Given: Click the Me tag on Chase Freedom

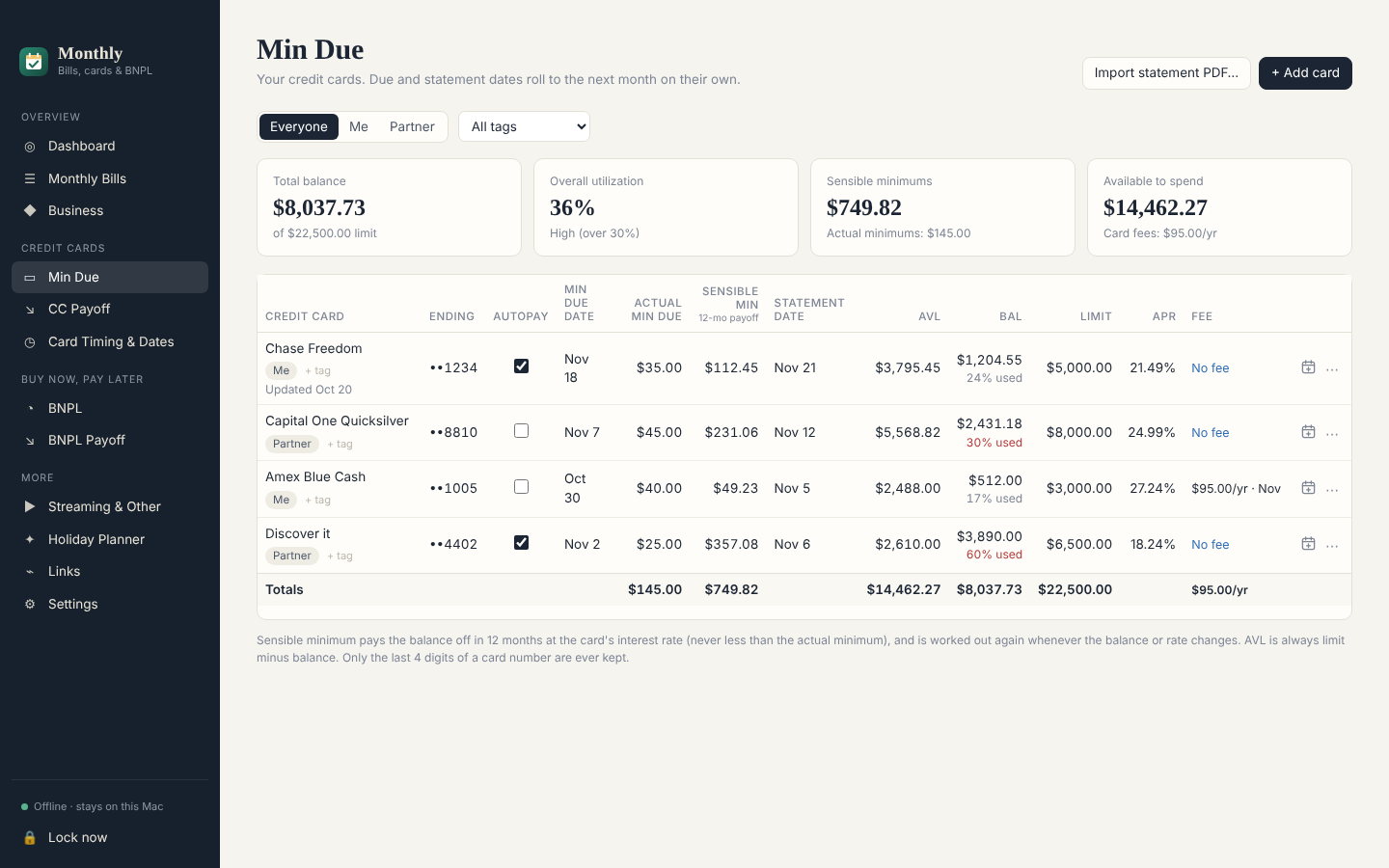Looking at the screenshot, I should [281, 370].
